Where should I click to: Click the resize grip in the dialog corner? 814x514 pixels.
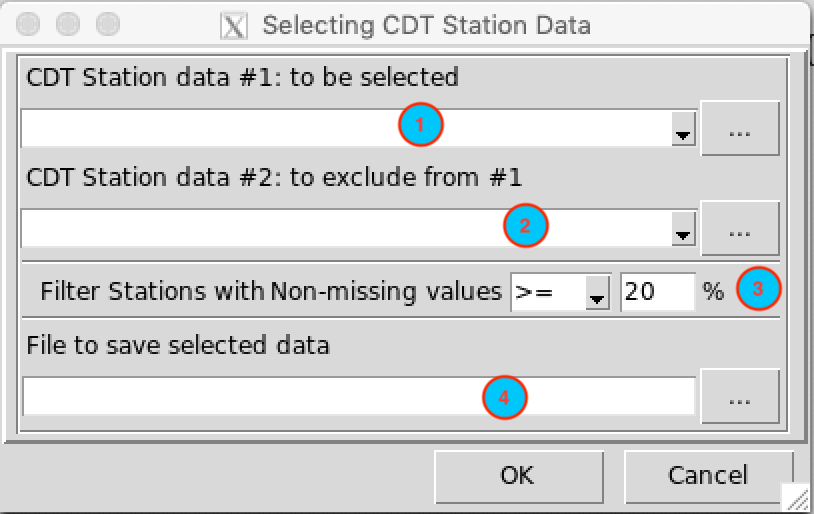point(795,497)
